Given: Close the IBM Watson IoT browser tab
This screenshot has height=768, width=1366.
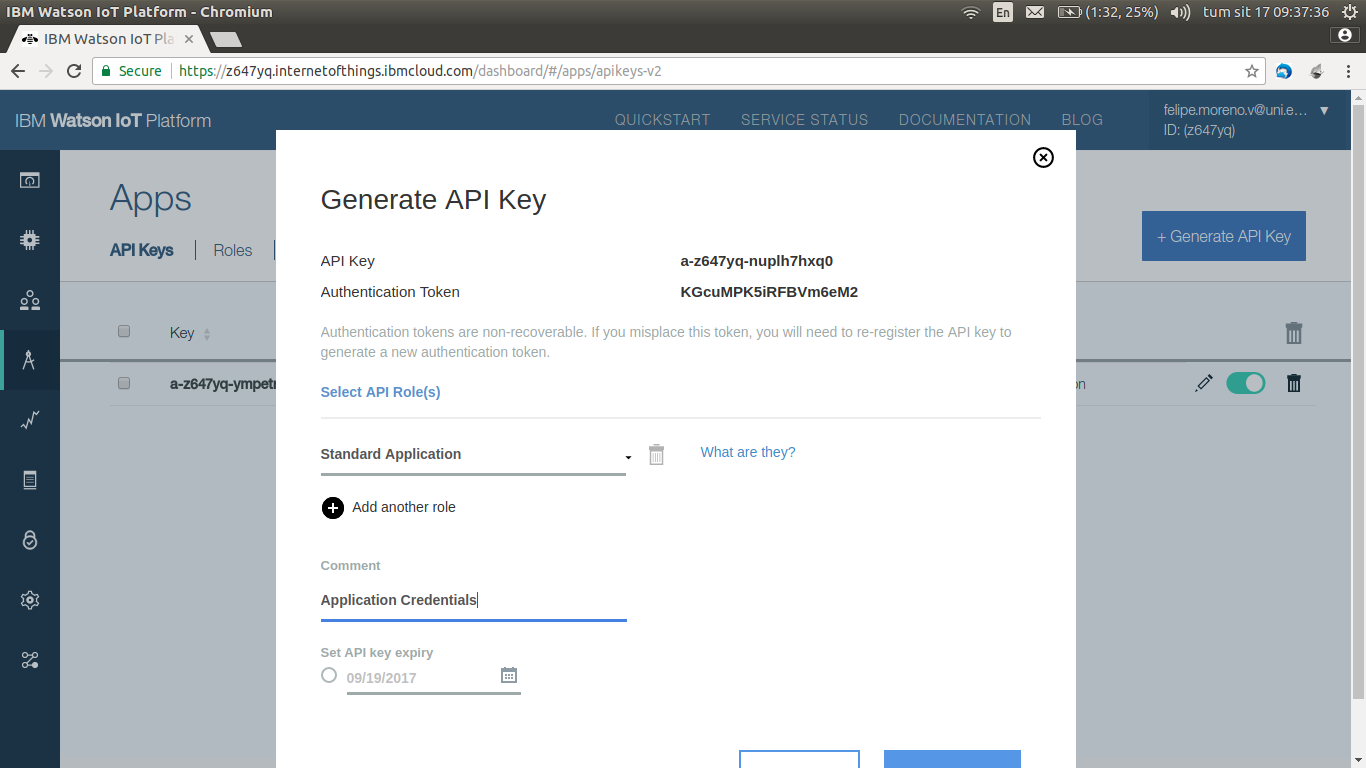Looking at the screenshot, I should click(189, 39).
